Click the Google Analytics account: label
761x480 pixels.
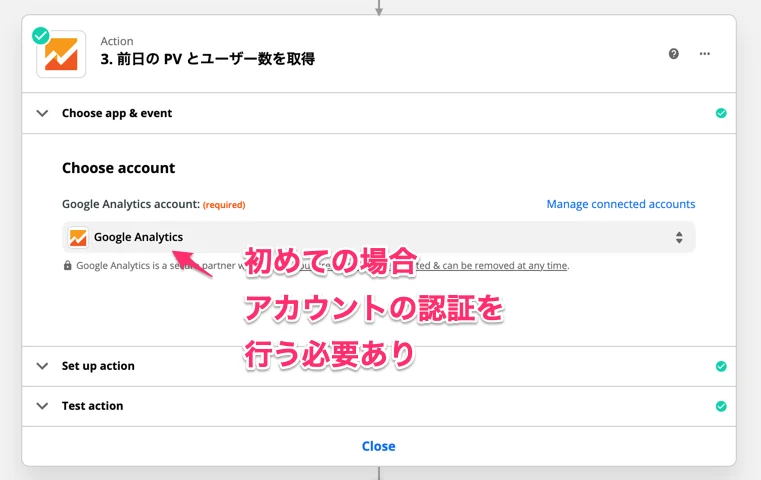[131, 204]
